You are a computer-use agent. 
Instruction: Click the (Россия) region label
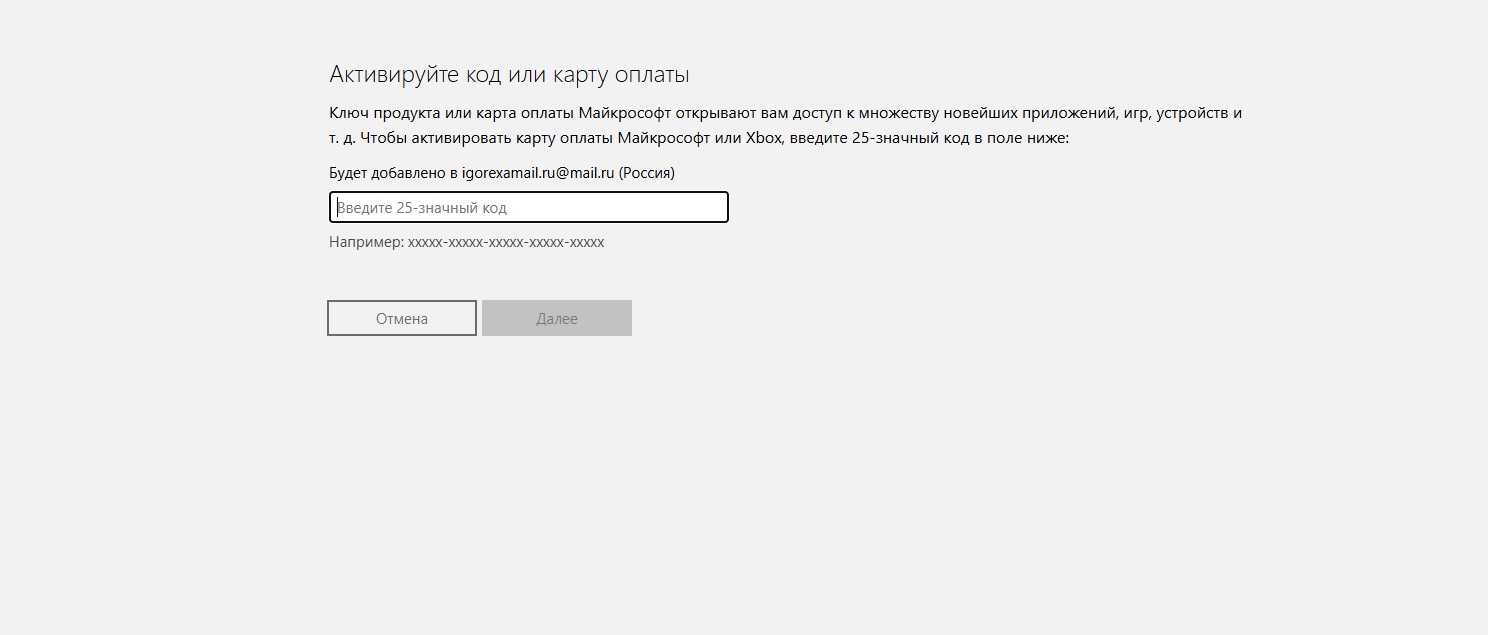(x=646, y=173)
